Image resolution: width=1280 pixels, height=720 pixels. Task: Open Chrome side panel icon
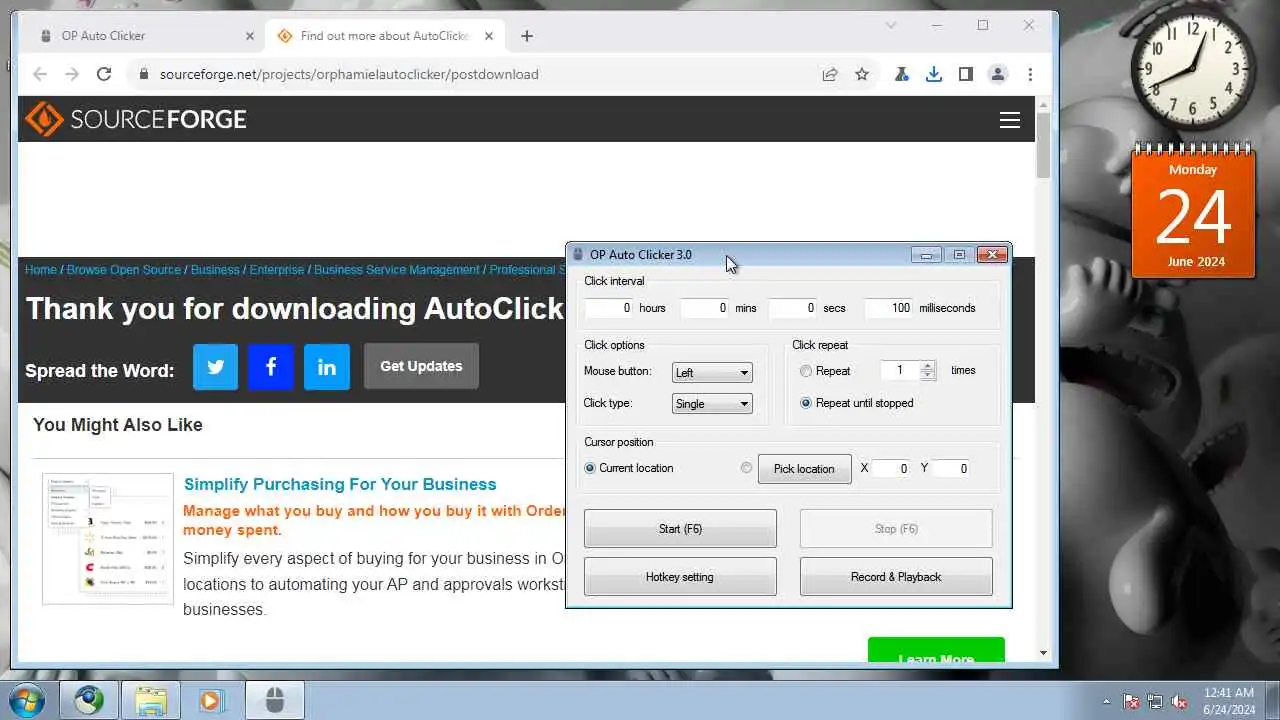[966, 74]
